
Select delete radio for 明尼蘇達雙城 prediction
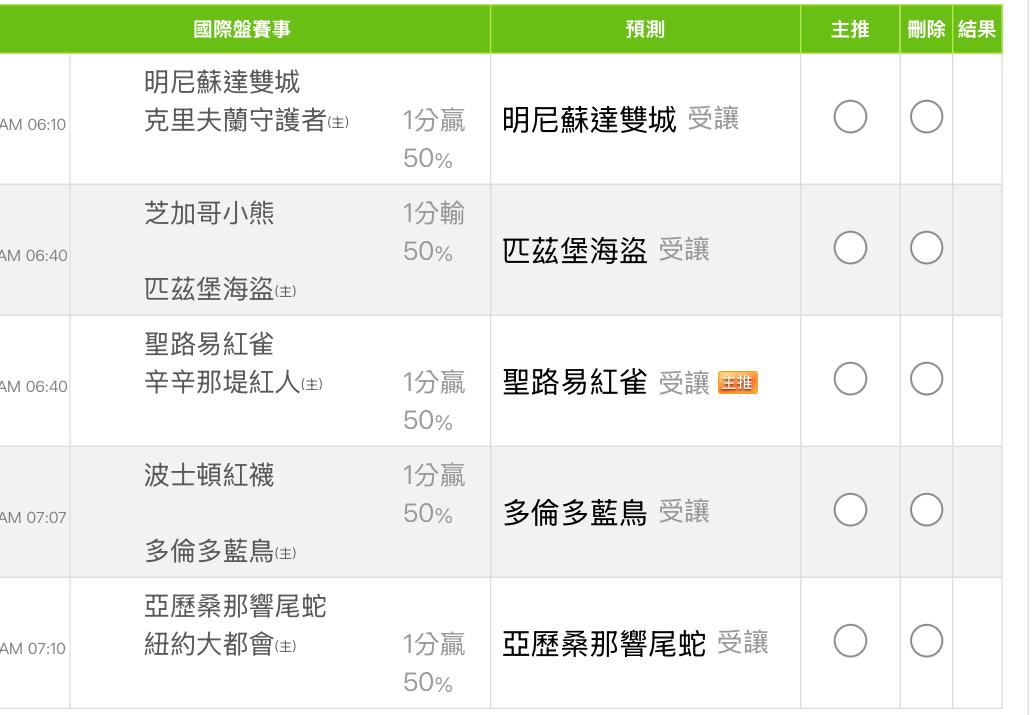(x=926, y=117)
